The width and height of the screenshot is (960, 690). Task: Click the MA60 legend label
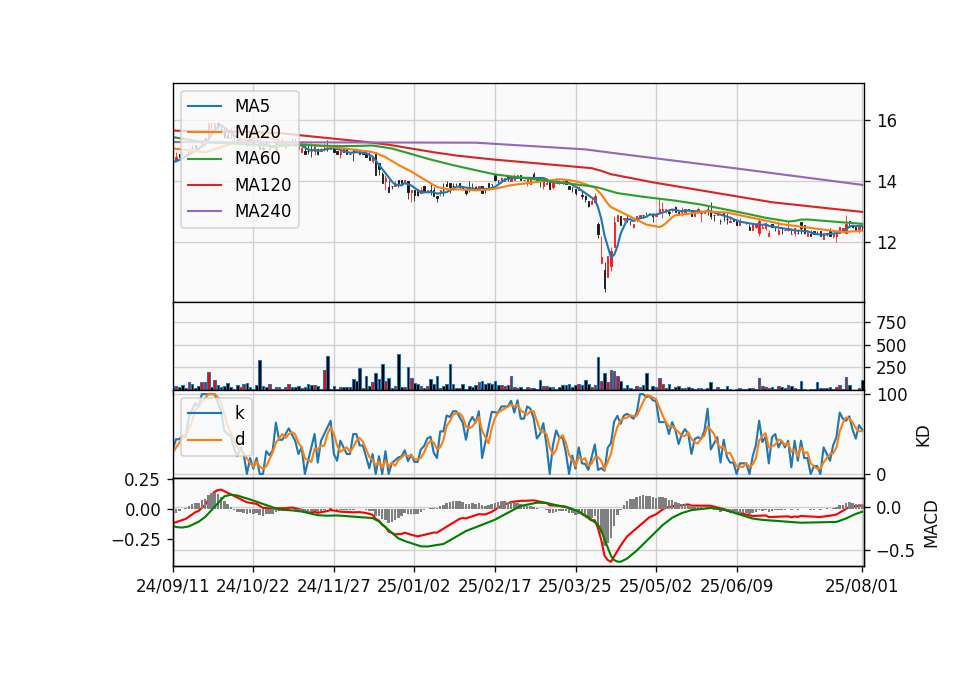click(x=258, y=159)
